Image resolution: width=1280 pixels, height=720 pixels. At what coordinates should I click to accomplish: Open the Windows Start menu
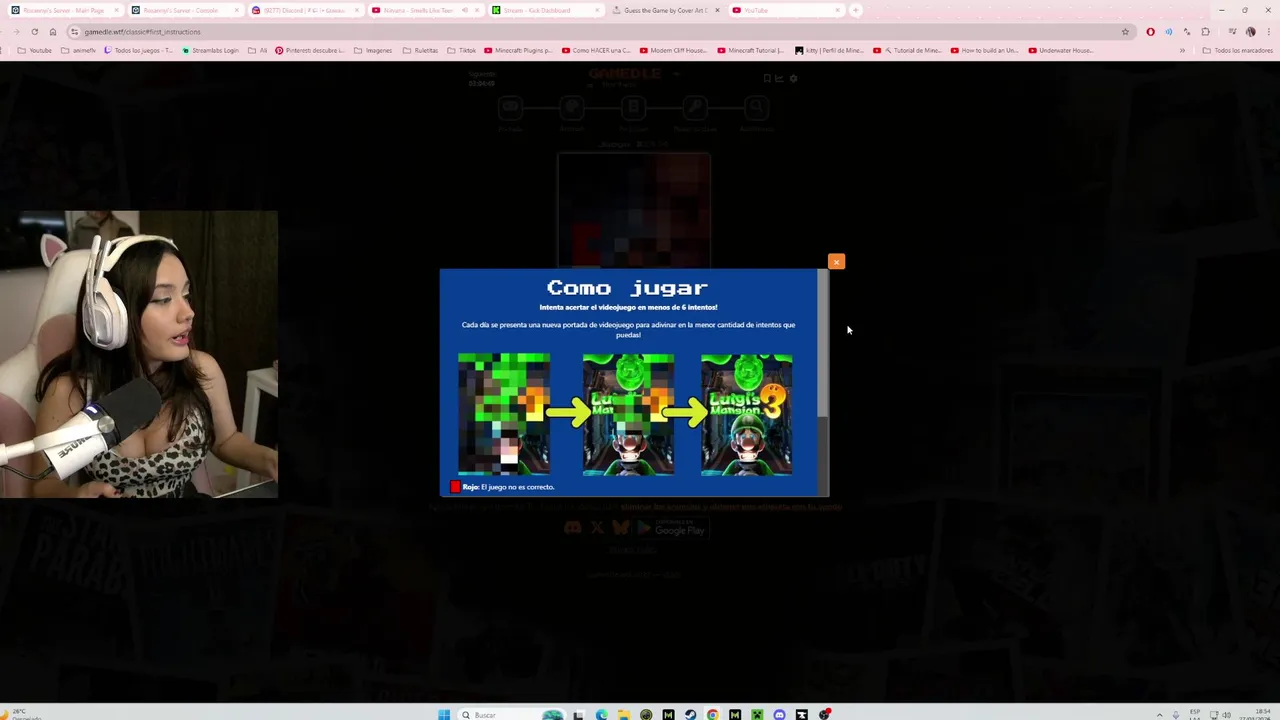[444, 714]
